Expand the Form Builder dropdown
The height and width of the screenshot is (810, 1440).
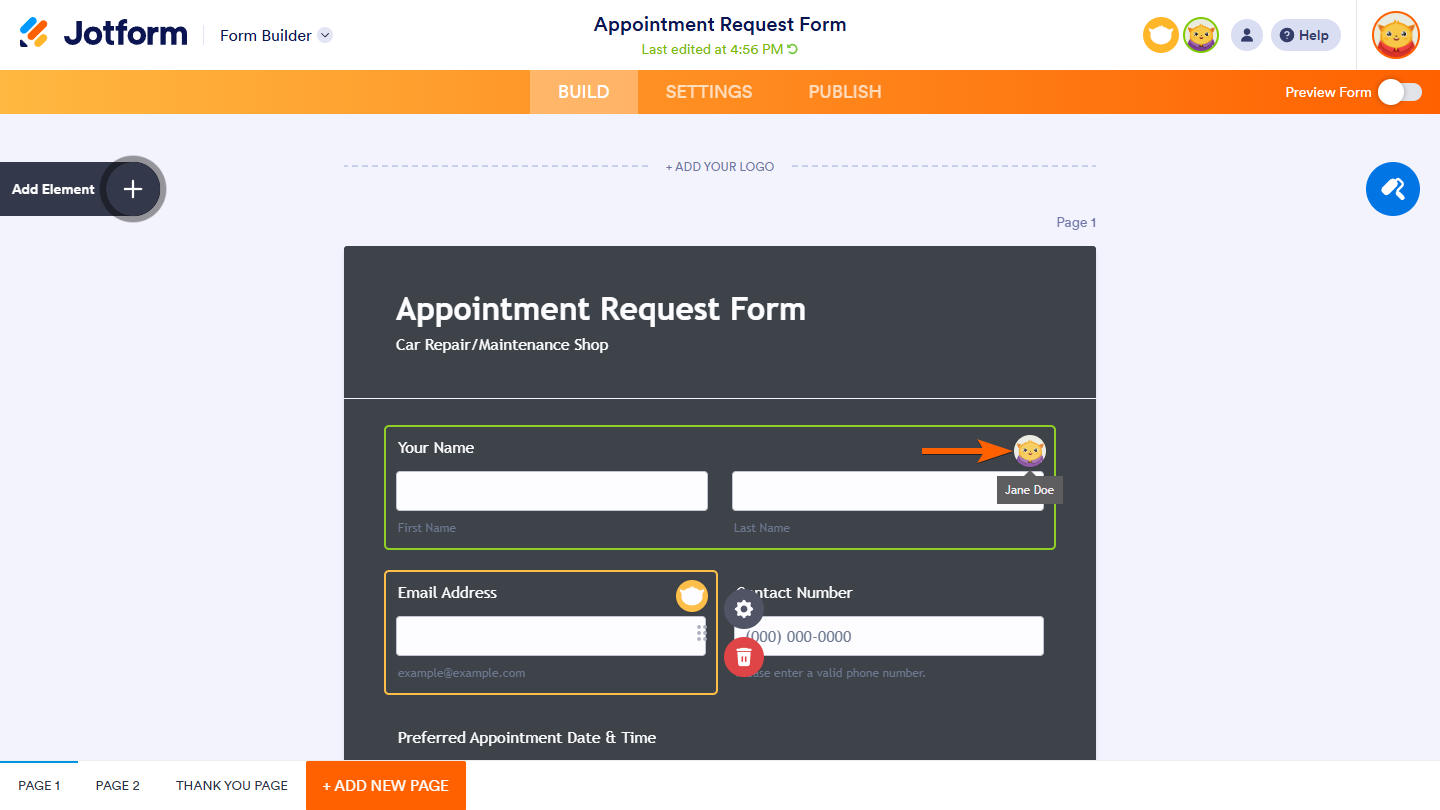(325, 36)
